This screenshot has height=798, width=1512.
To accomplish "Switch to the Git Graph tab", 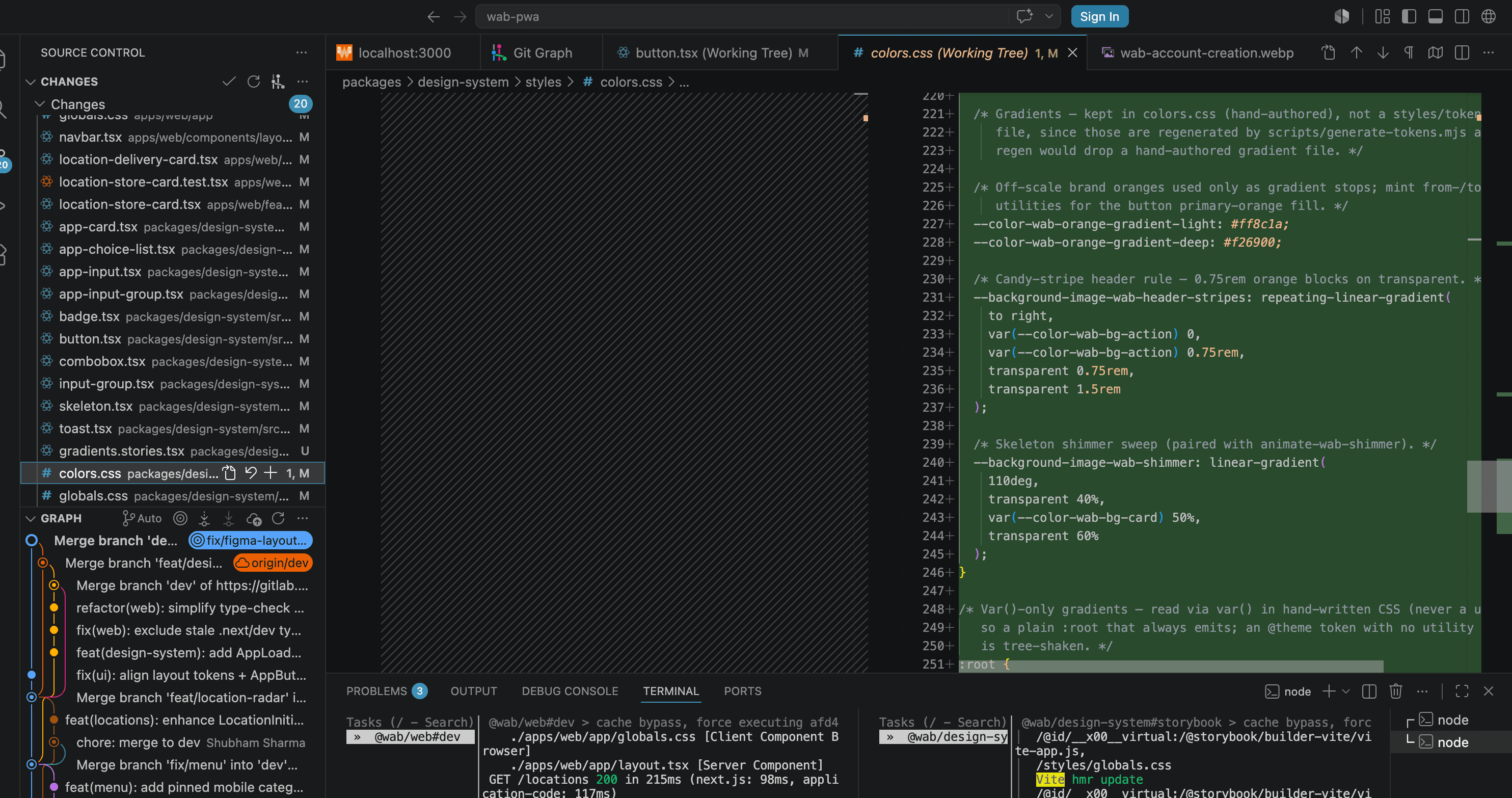I will pyautogui.click(x=542, y=53).
